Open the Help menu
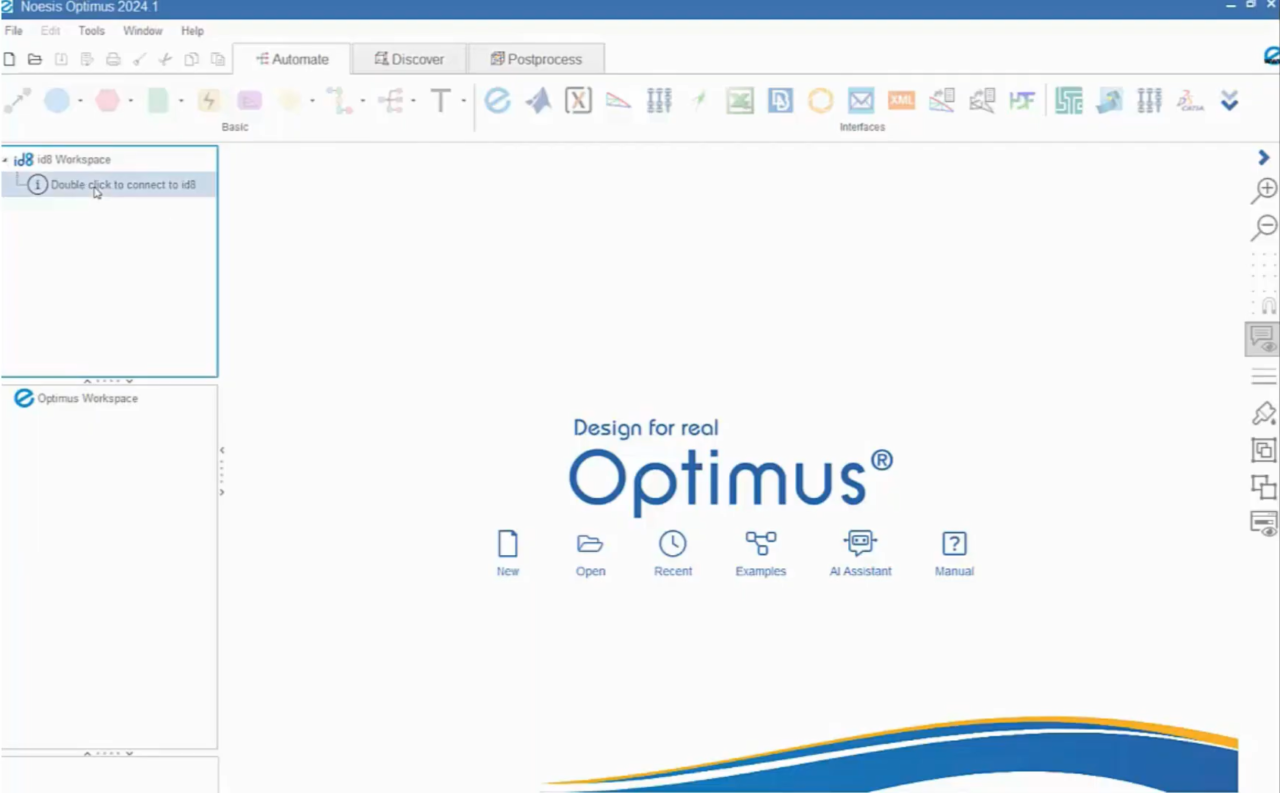 coord(192,31)
